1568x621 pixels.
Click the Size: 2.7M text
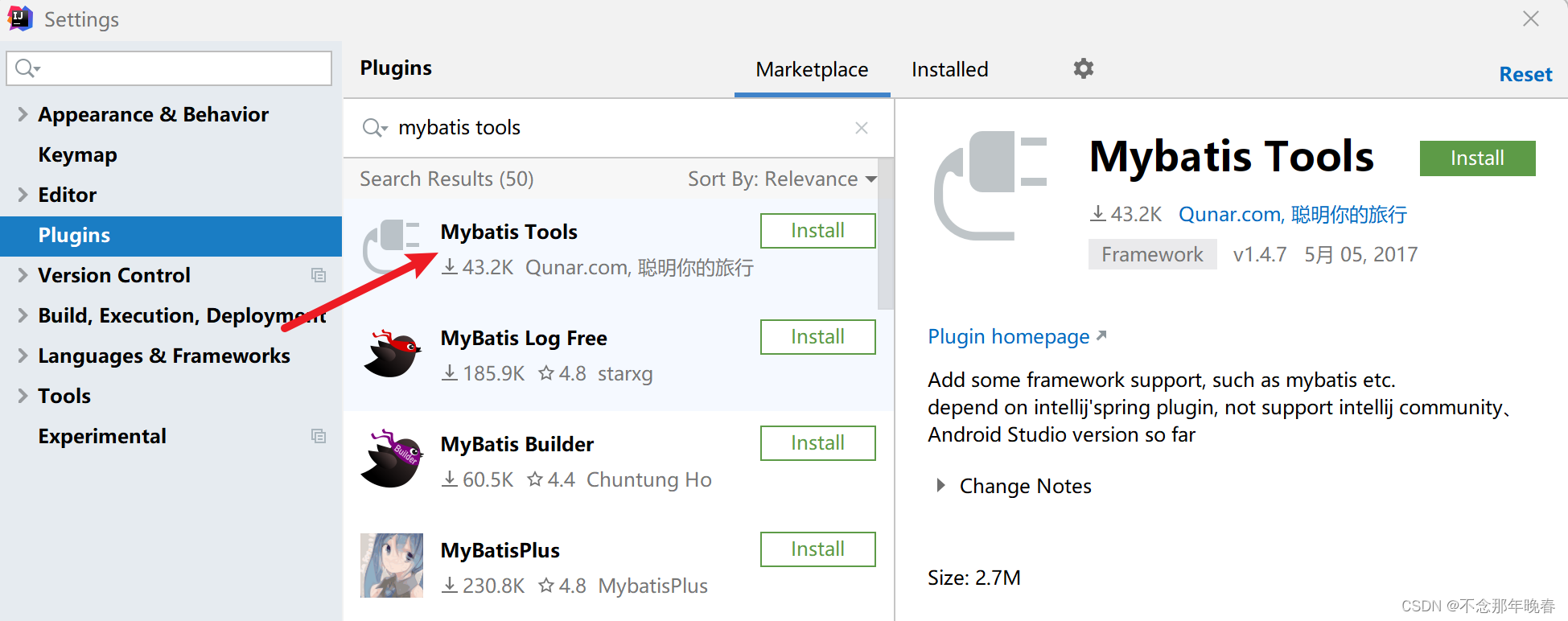click(x=973, y=578)
